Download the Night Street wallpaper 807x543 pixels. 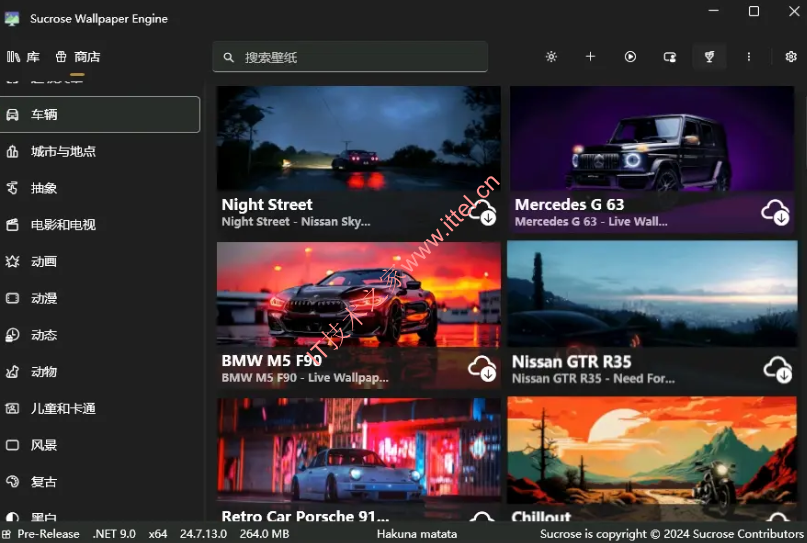pos(482,212)
